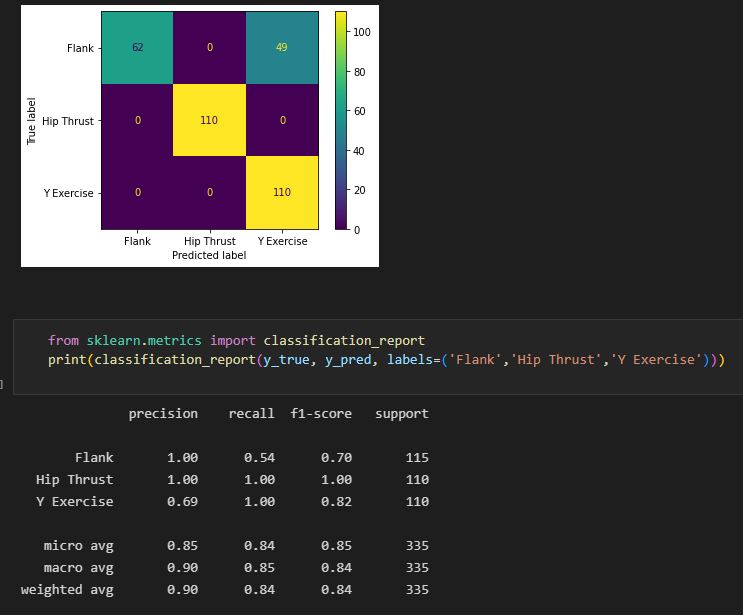743x615 pixels.
Task: Click the Y Exercise diagonal cell showing 110
Action: tap(282, 192)
